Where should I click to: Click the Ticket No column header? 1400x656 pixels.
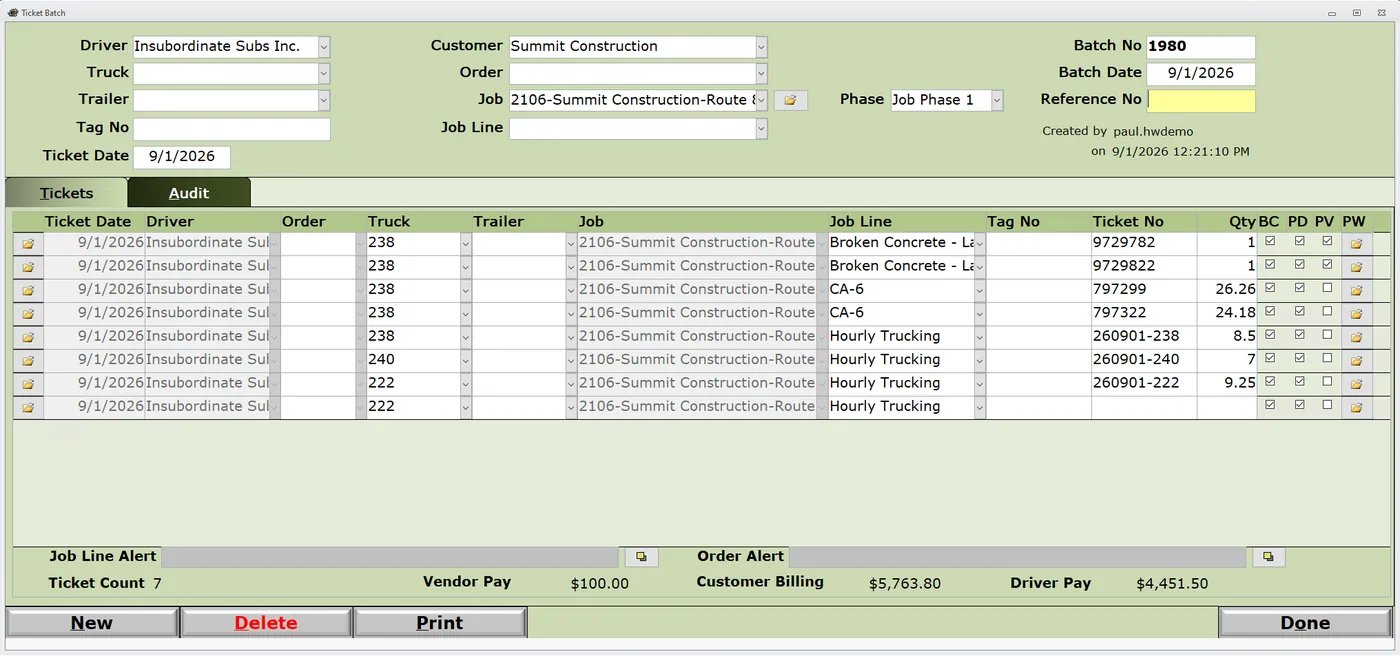[1128, 222]
